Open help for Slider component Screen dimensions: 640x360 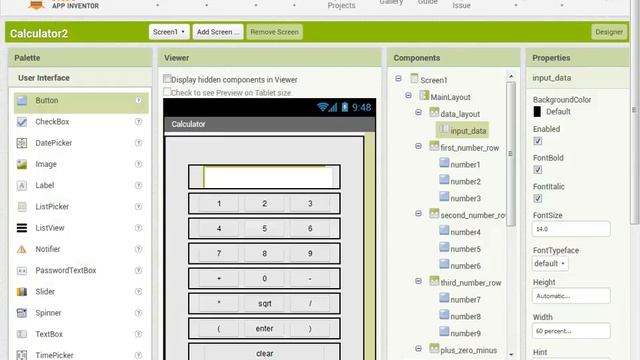click(139, 291)
